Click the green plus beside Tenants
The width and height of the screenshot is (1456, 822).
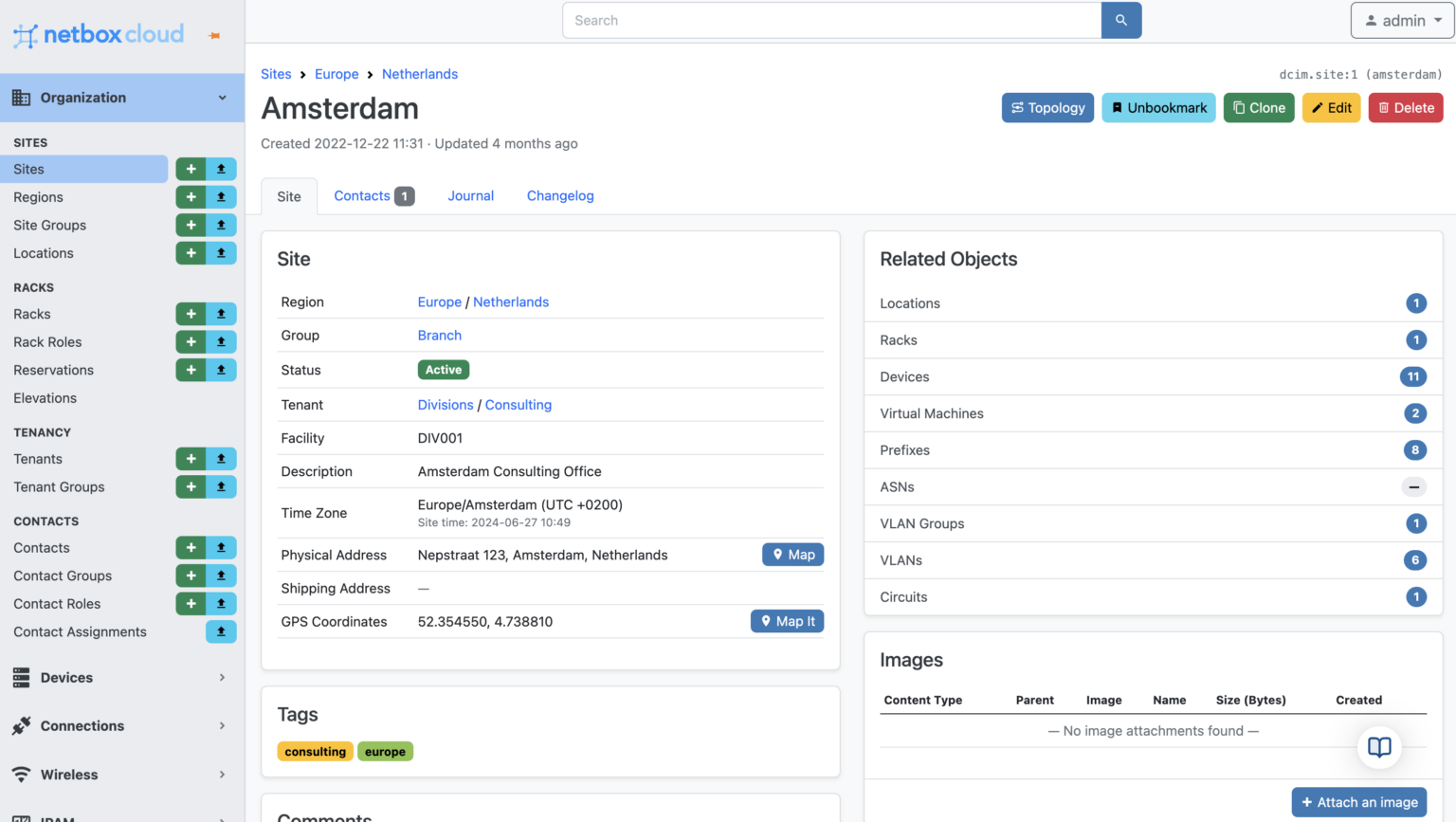(191, 459)
